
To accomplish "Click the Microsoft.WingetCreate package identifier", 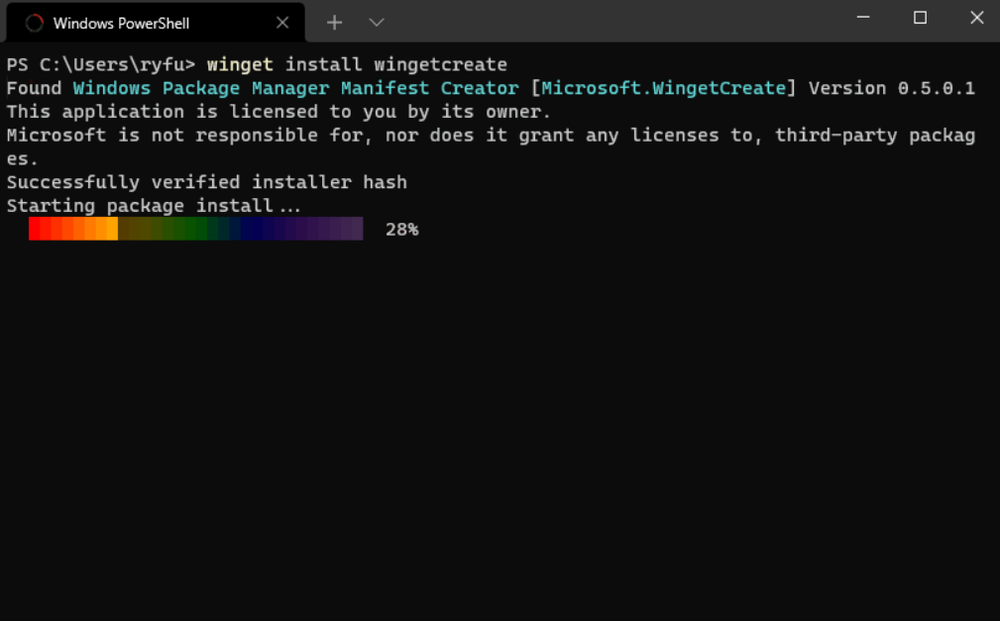I will [x=663, y=88].
